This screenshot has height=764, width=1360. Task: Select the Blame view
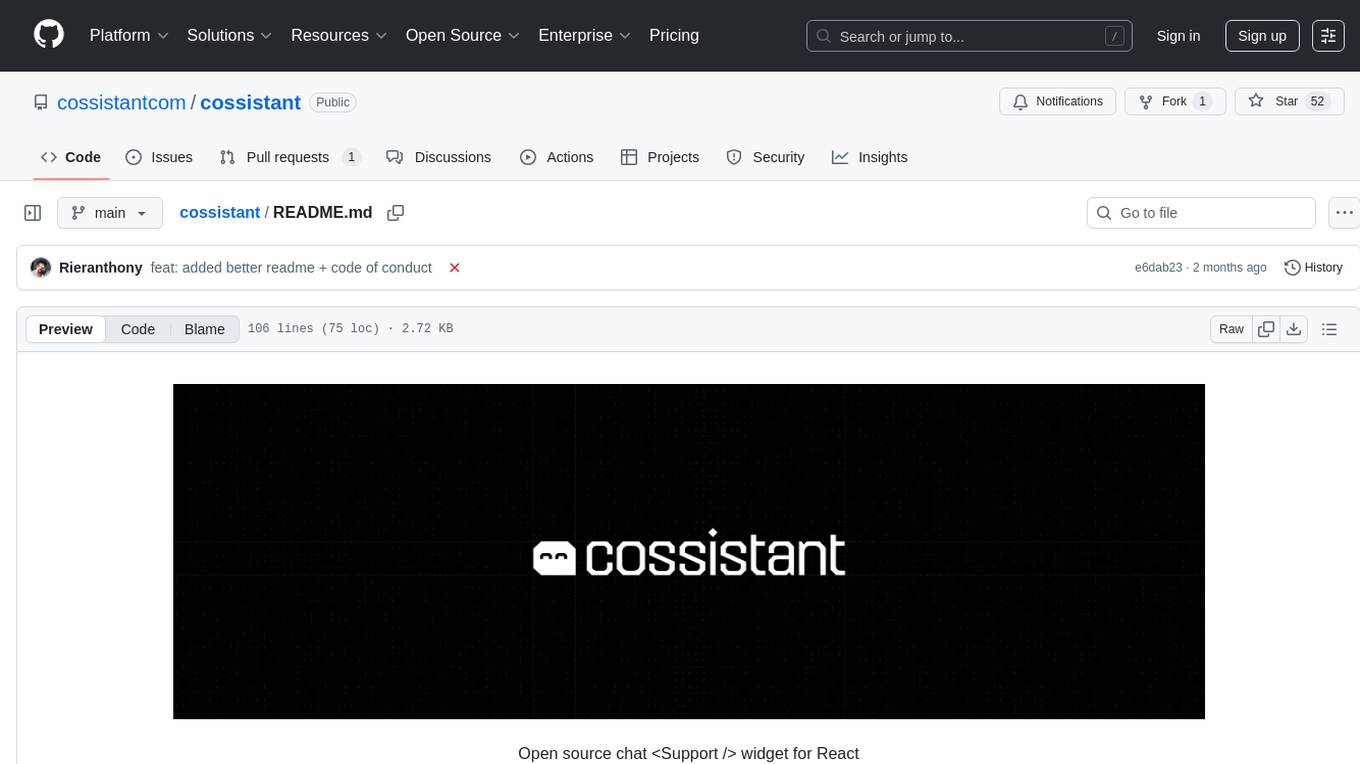pyautogui.click(x=205, y=329)
